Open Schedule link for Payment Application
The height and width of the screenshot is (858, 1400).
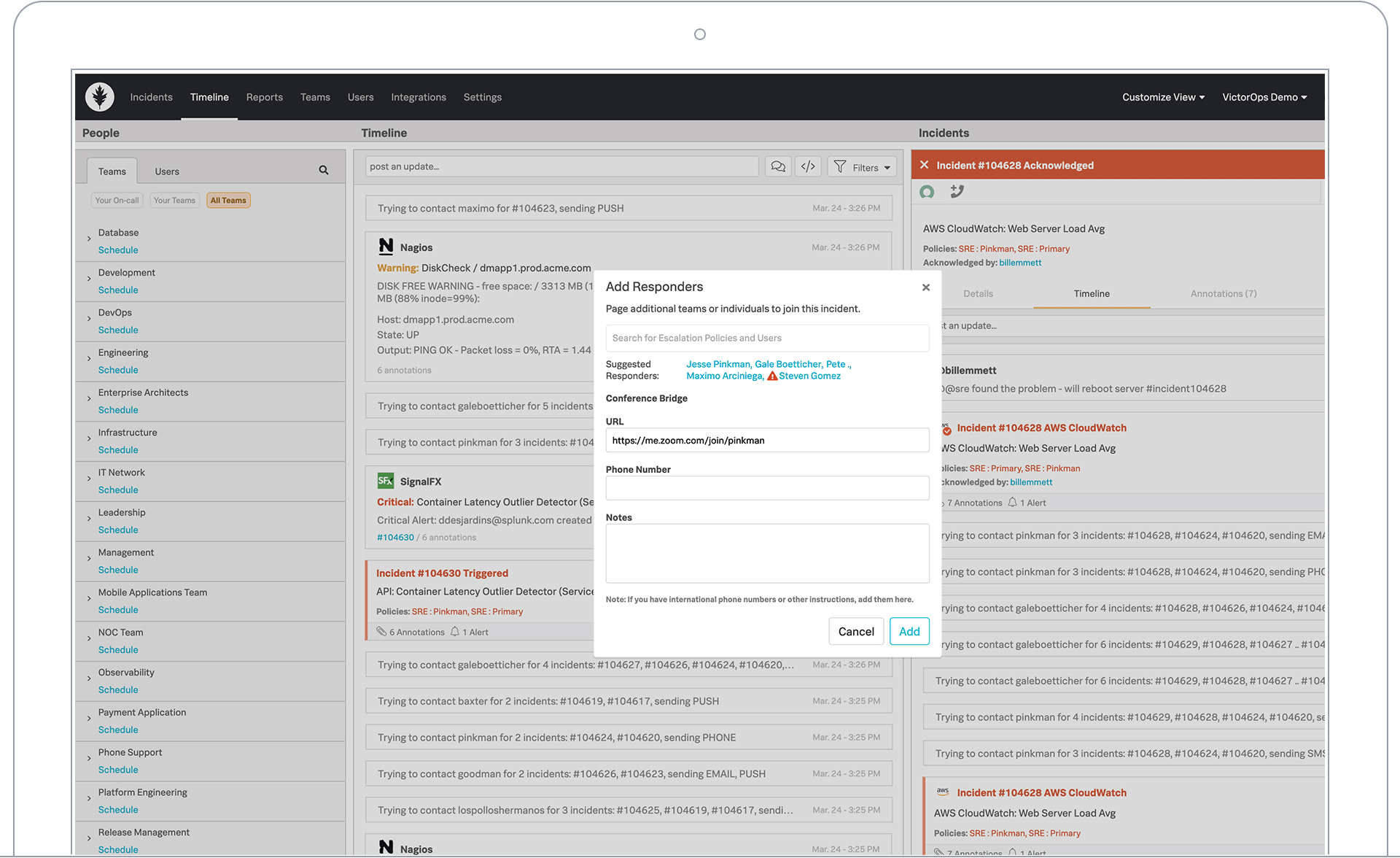pyautogui.click(x=118, y=730)
